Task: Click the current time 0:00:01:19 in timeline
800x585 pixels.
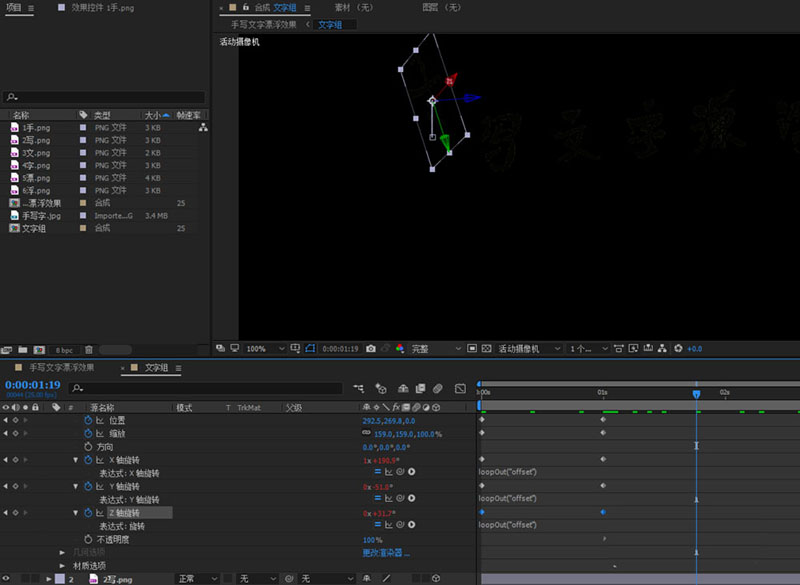Action: pos(33,385)
